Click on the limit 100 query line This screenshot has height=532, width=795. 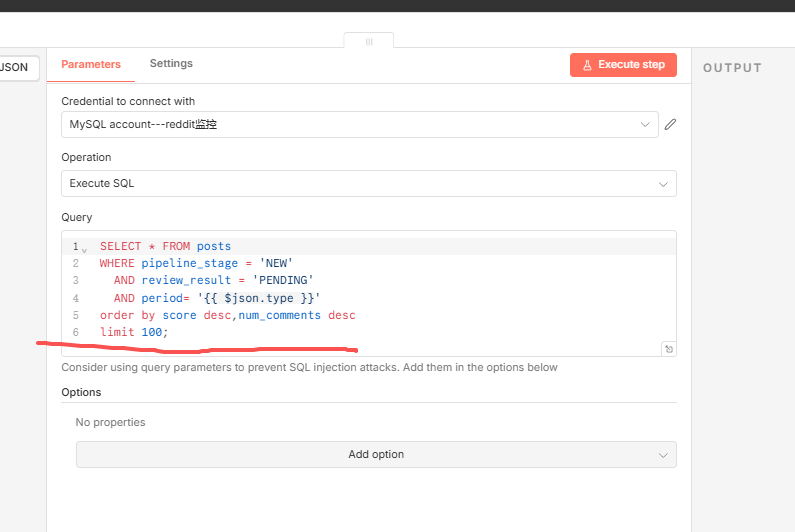[x=134, y=332]
